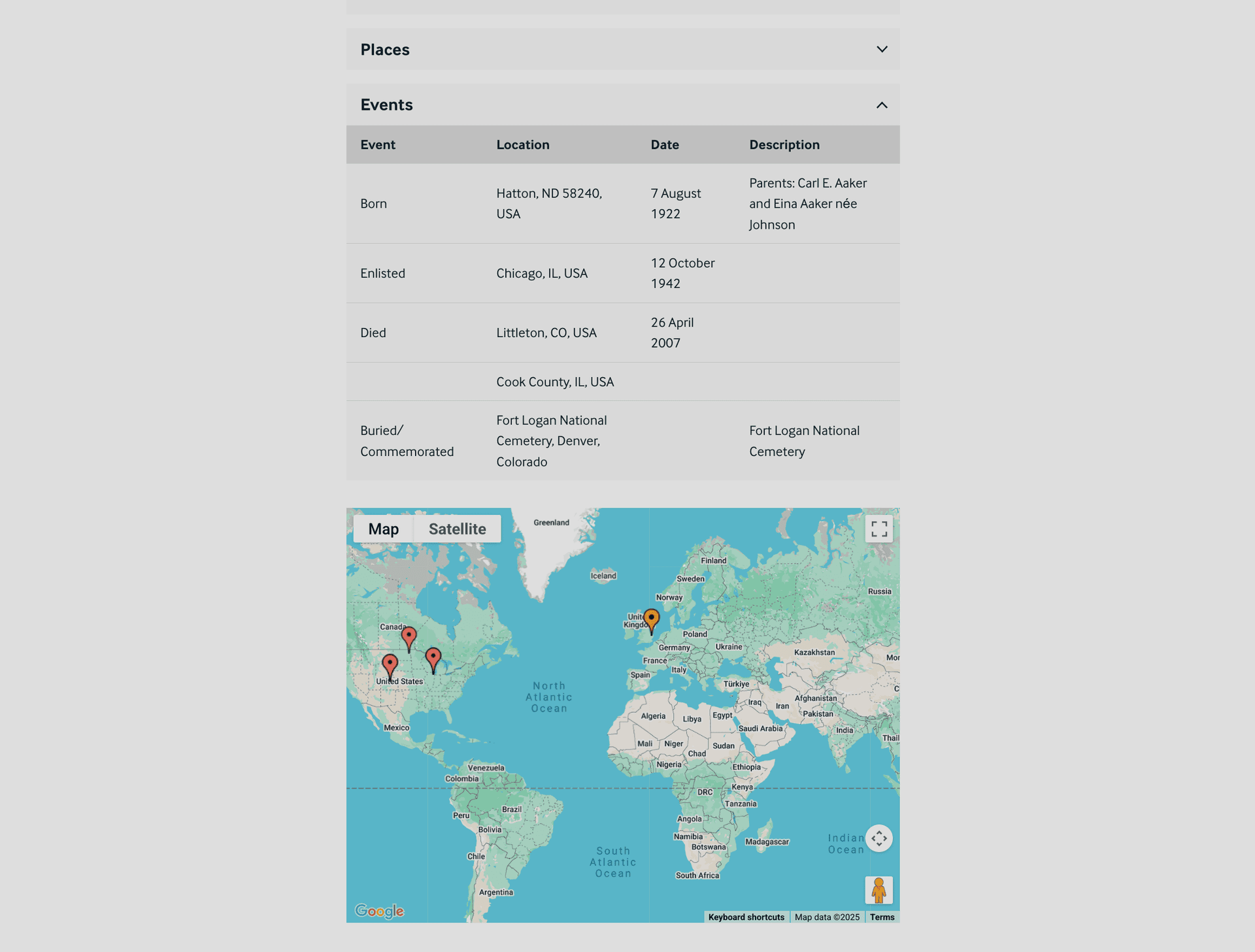Click the fullscreen map toggle icon
1255x952 pixels.
(x=878, y=529)
